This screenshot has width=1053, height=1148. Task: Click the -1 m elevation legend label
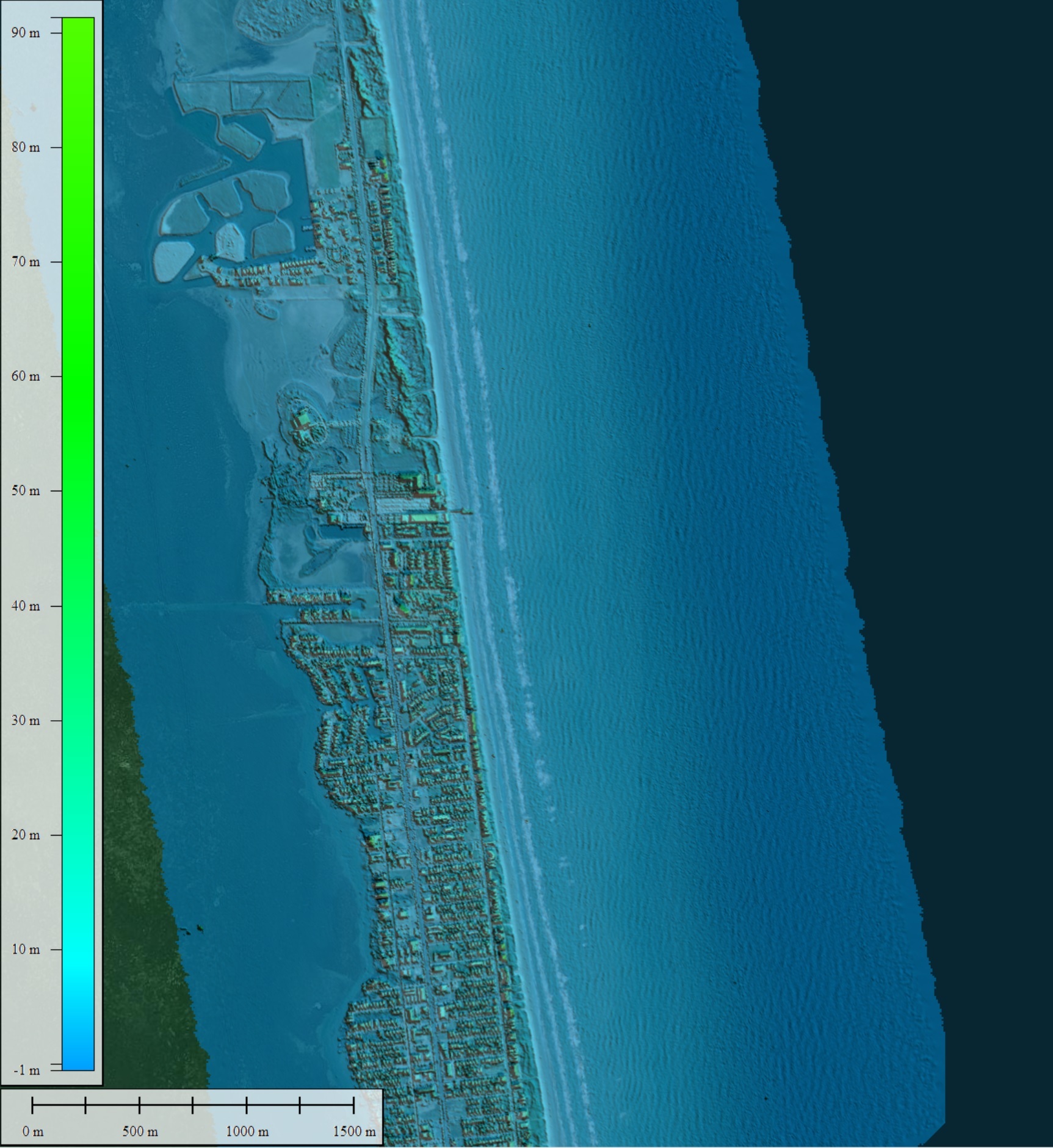(x=27, y=1070)
